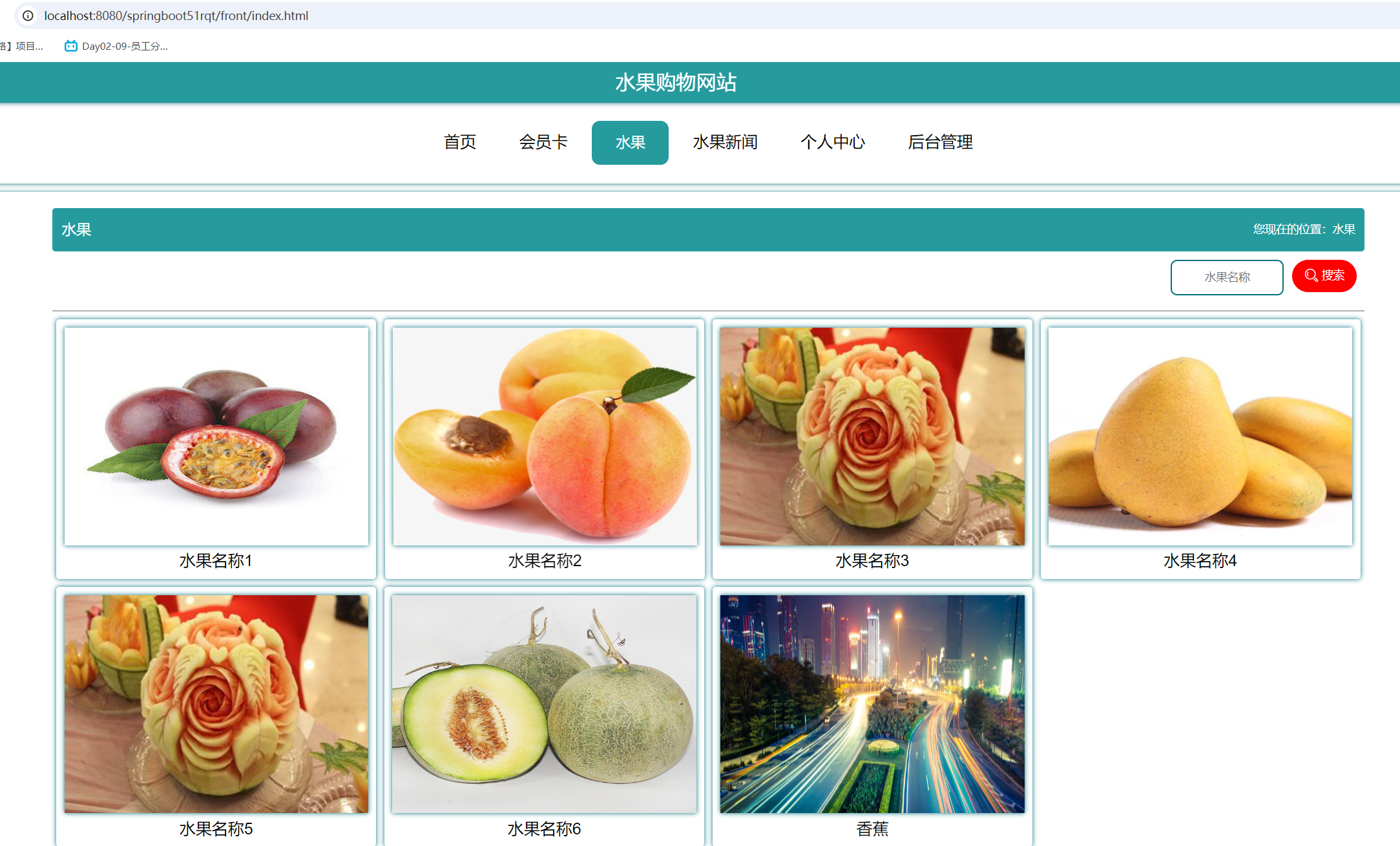Viewport: 1400px width, 846px height.
Task: Go to the 首页 menu item
Action: pyautogui.click(x=460, y=142)
